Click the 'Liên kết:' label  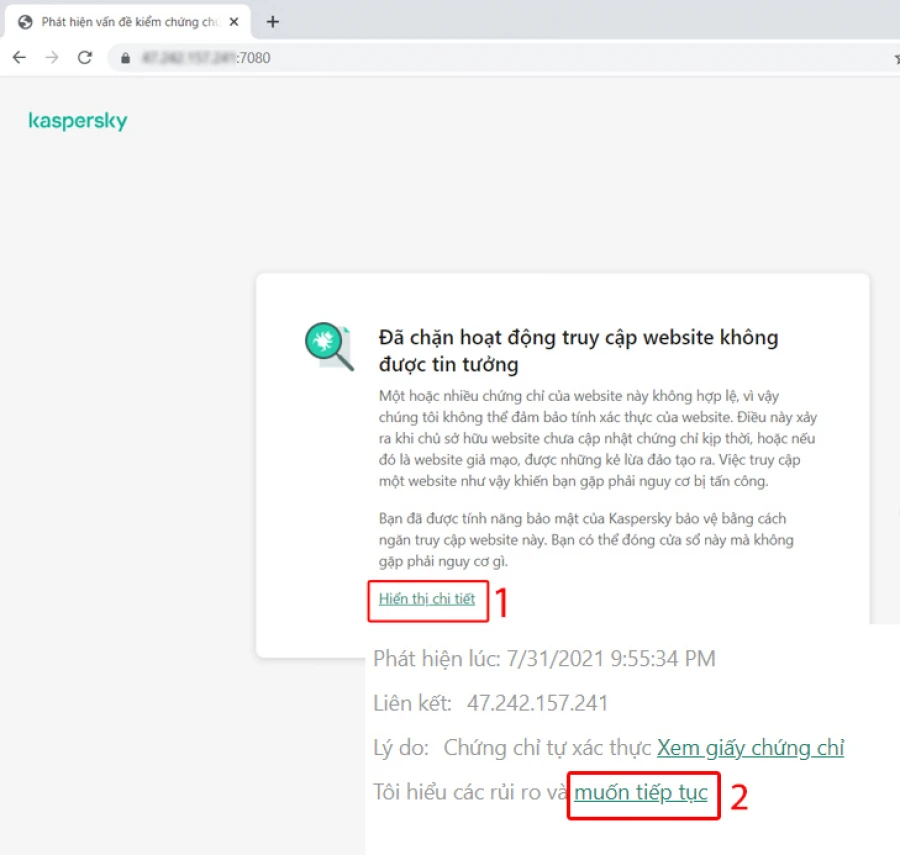pyautogui.click(x=412, y=703)
